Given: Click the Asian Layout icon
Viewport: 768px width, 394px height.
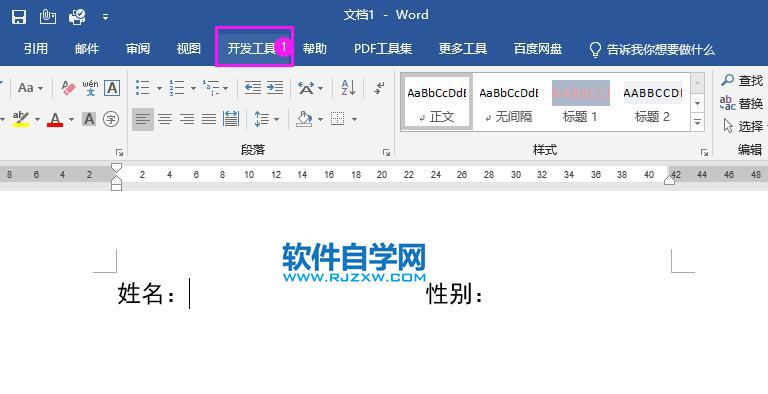Looking at the screenshot, I should [307, 89].
